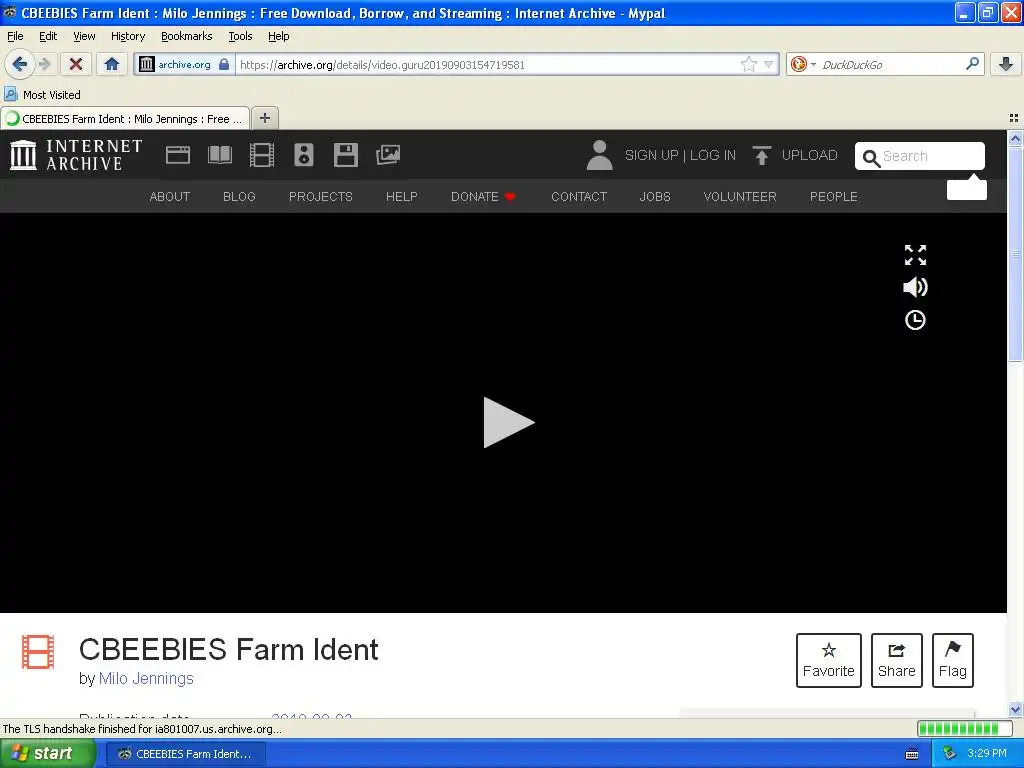Open the PROJECTS nav link
Image resolution: width=1024 pixels, height=768 pixels.
(321, 197)
